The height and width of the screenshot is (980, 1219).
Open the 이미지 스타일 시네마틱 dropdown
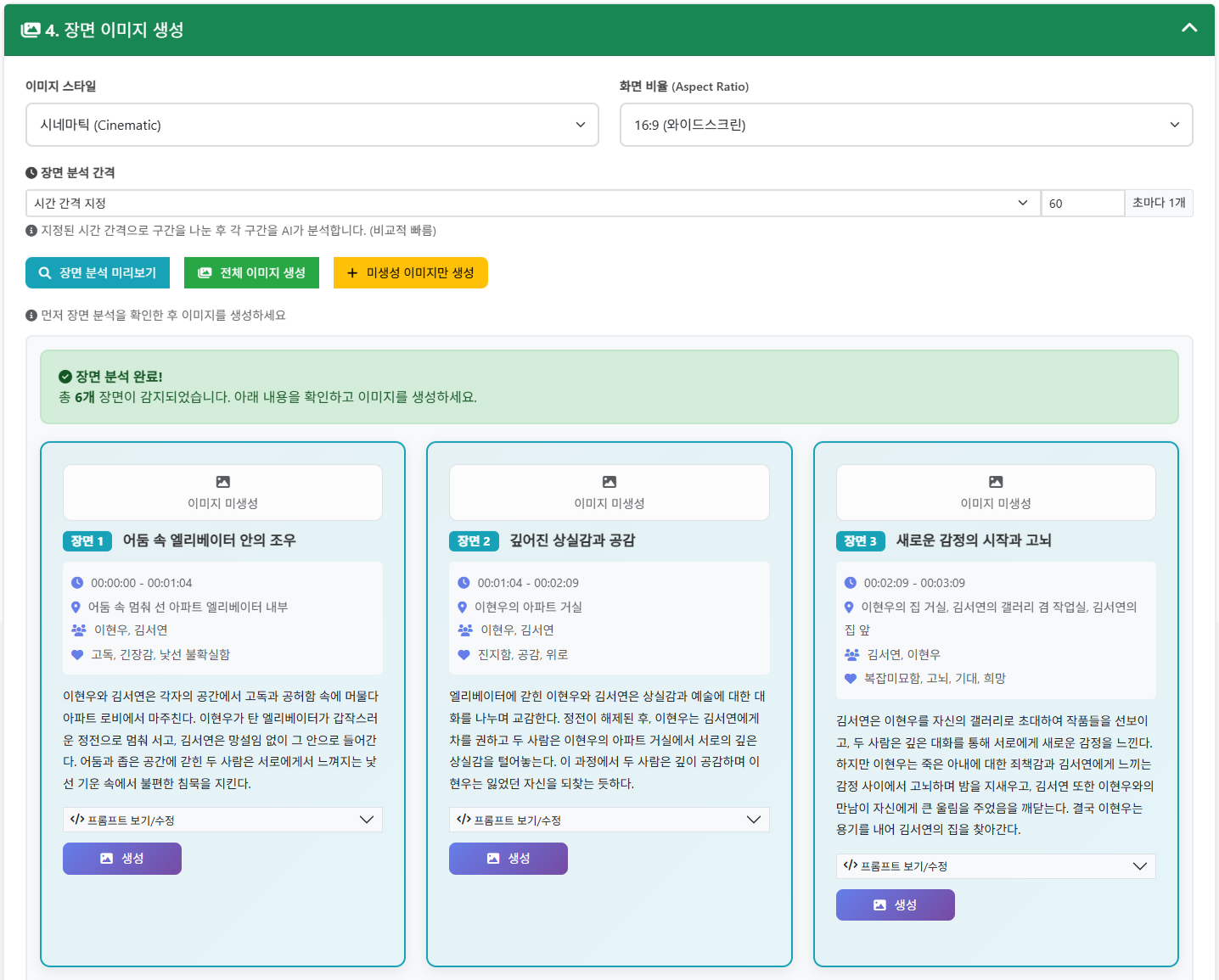tap(312, 125)
